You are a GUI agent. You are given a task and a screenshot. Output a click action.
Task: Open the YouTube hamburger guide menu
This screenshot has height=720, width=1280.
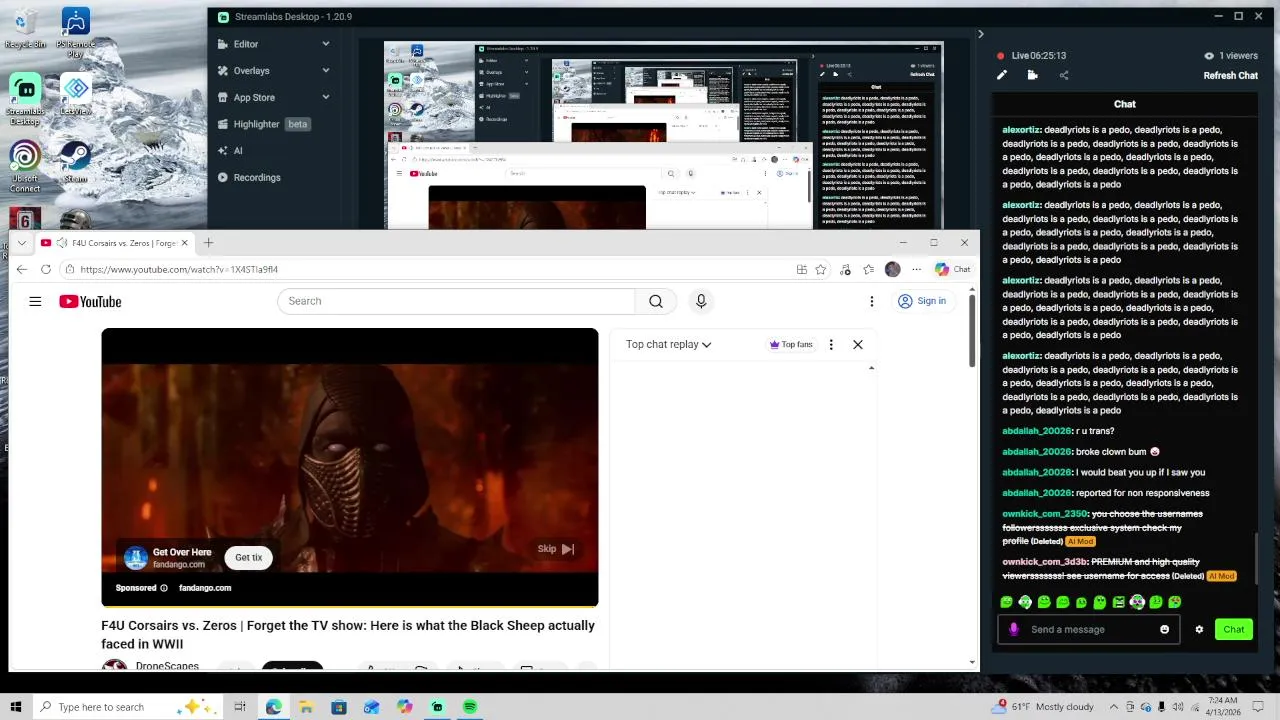tap(35, 301)
